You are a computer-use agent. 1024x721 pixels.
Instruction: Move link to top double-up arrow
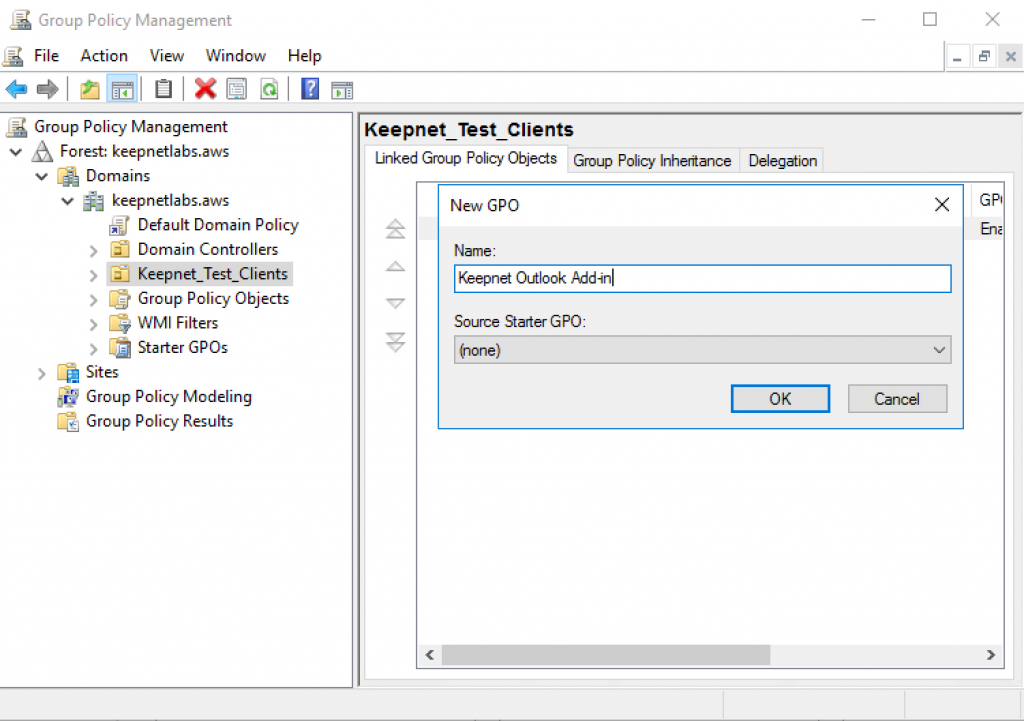(x=395, y=229)
